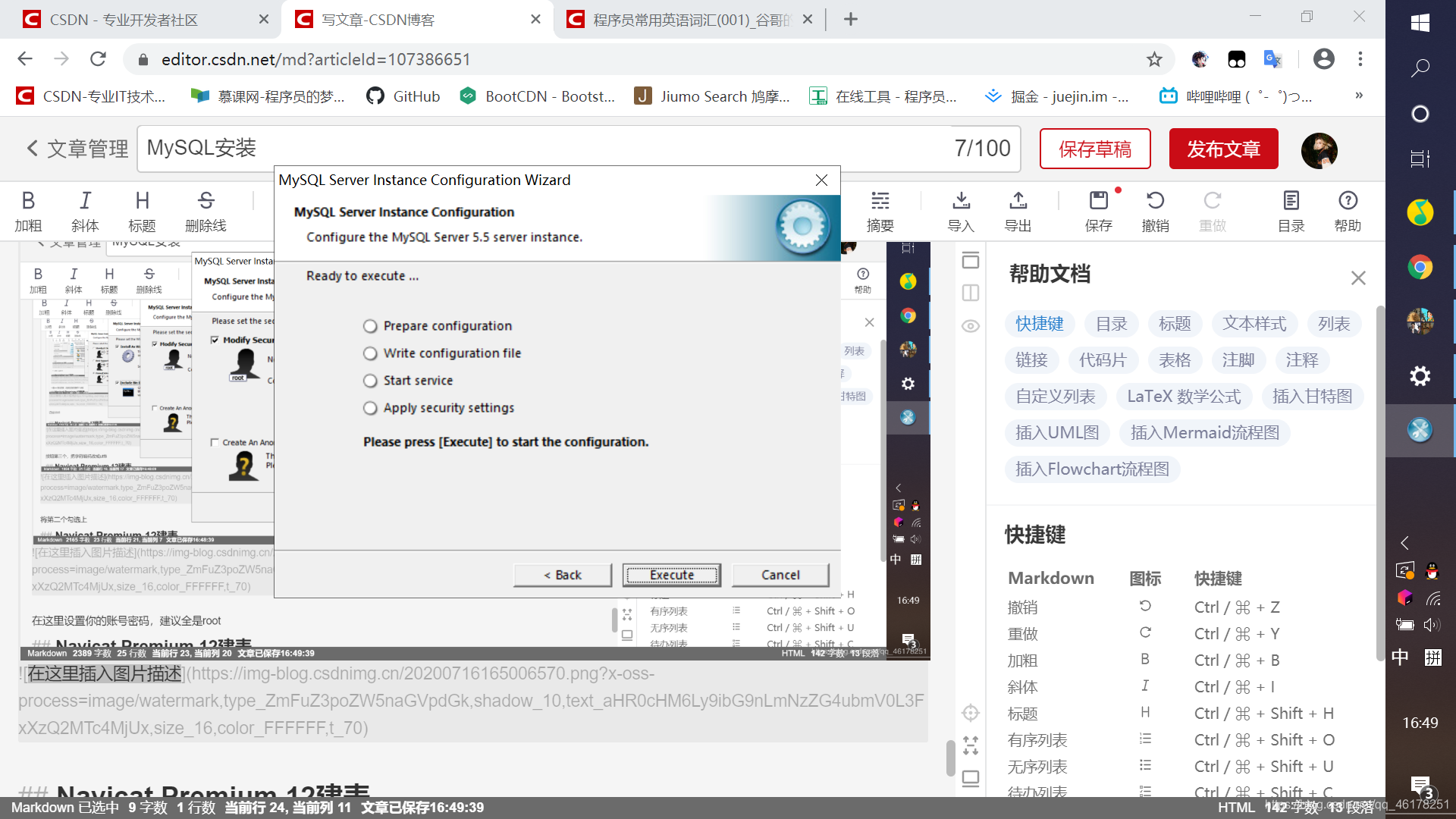Open Windows notification center
1456x819 pixels.
[x=1420, y=787]
